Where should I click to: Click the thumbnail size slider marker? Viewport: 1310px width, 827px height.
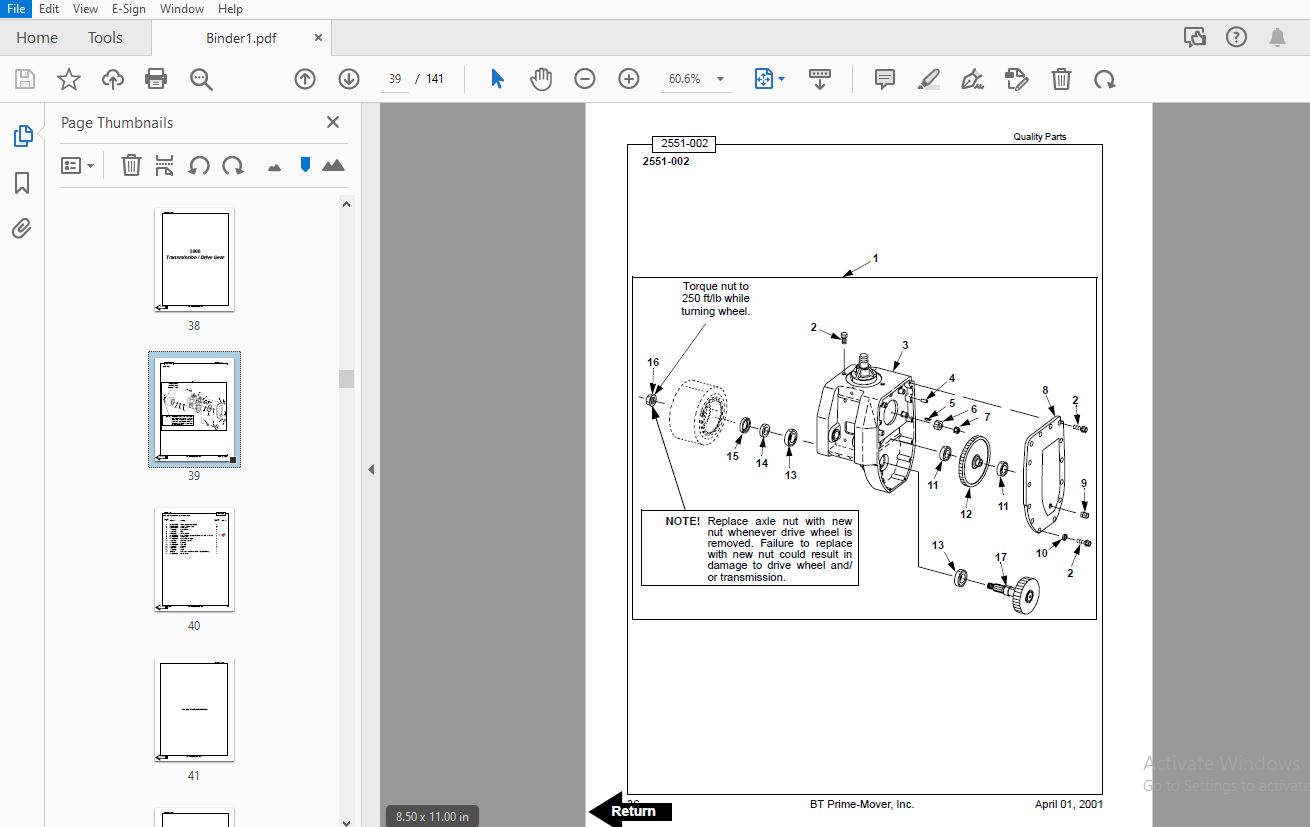[x=305, y=165]
